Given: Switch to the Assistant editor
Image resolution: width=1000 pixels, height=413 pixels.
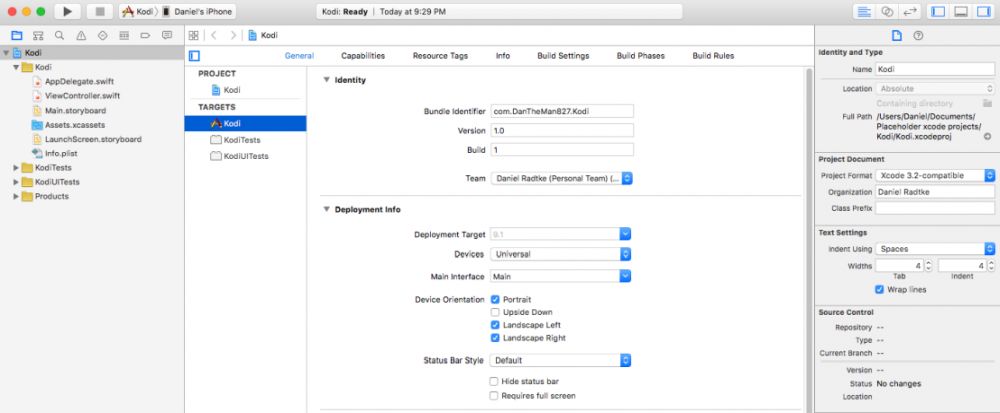Looking at the screenshot, I should (885, 11).
